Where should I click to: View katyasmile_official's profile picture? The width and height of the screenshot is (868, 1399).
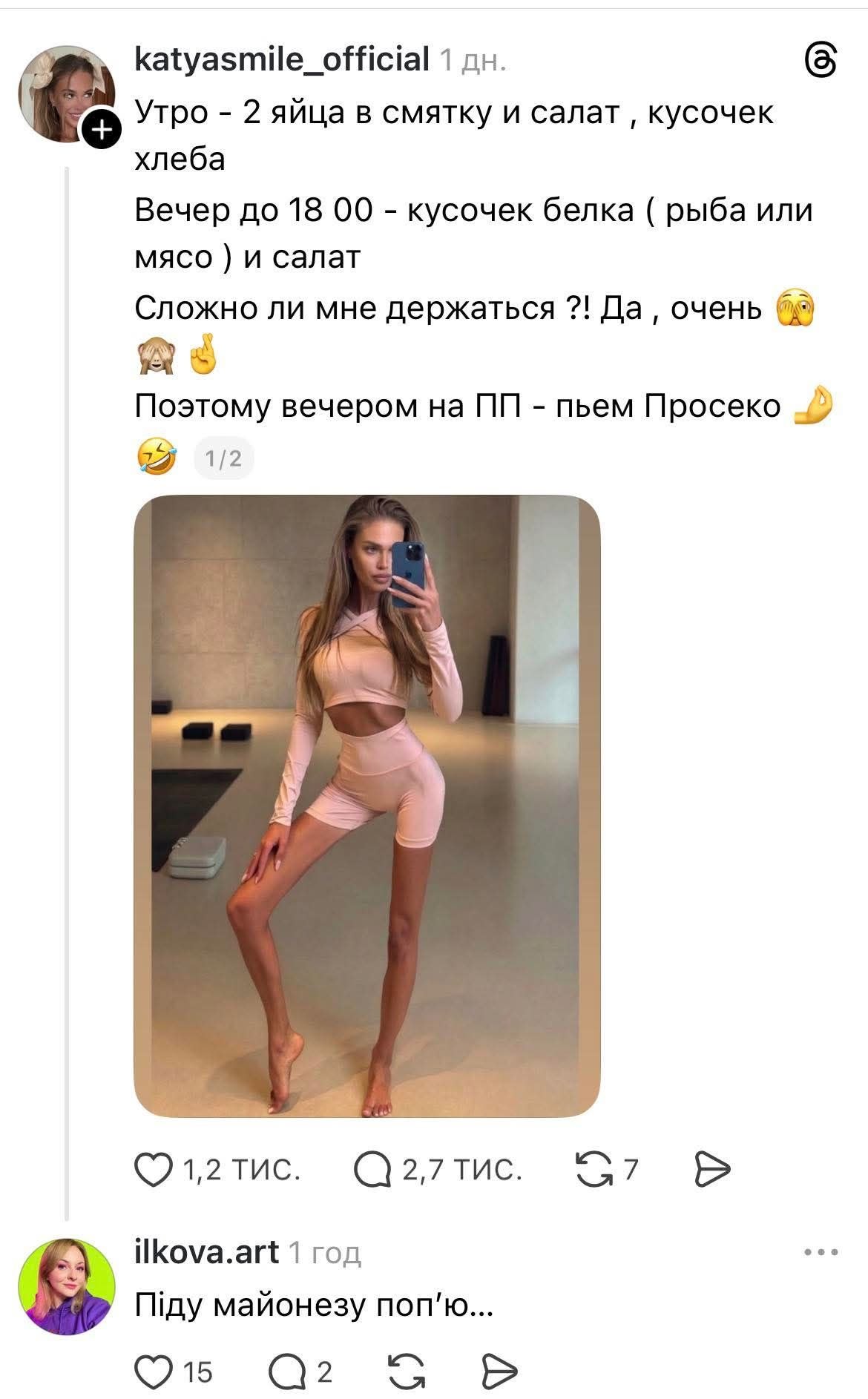point(67,94)
